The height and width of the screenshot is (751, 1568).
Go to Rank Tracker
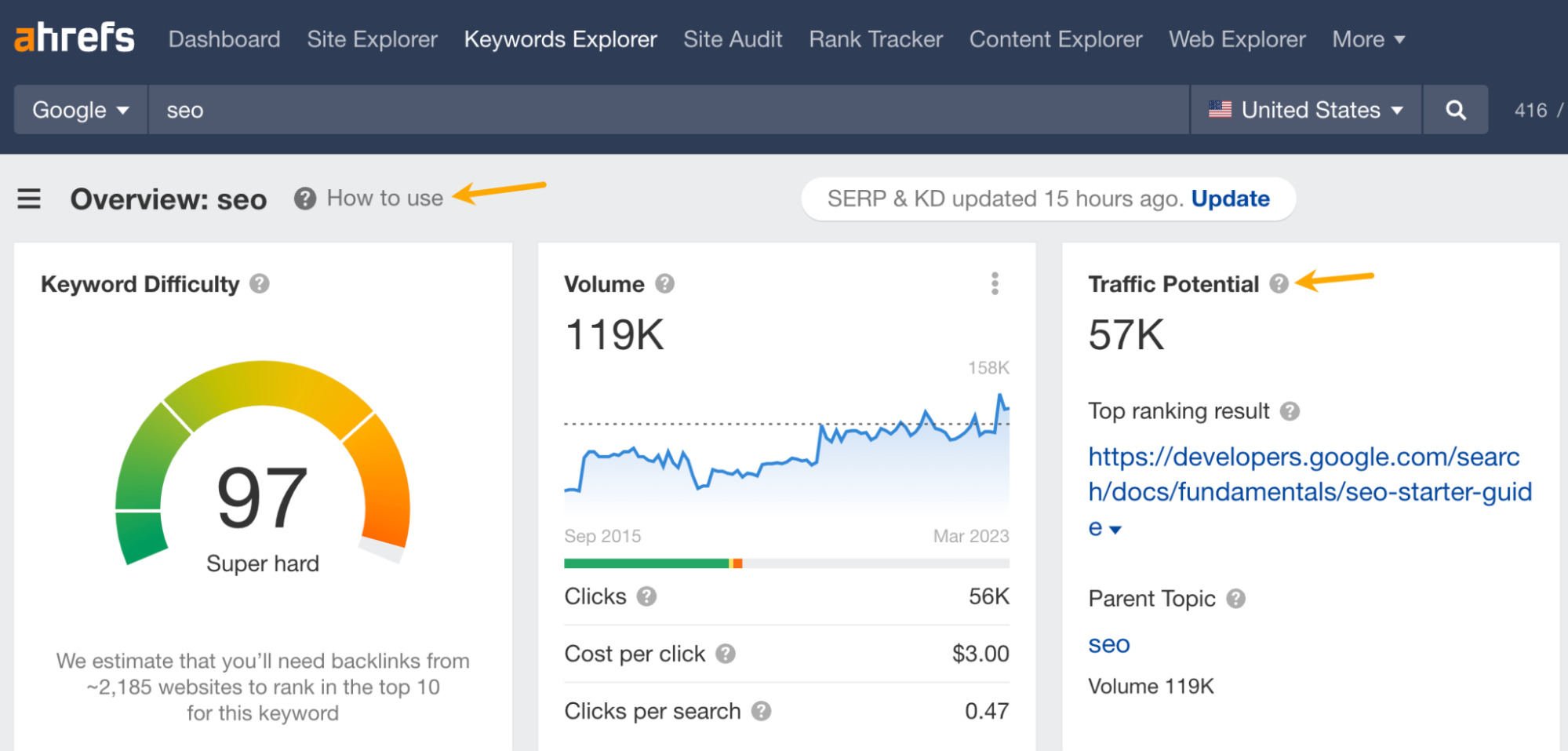pos(875,39)
